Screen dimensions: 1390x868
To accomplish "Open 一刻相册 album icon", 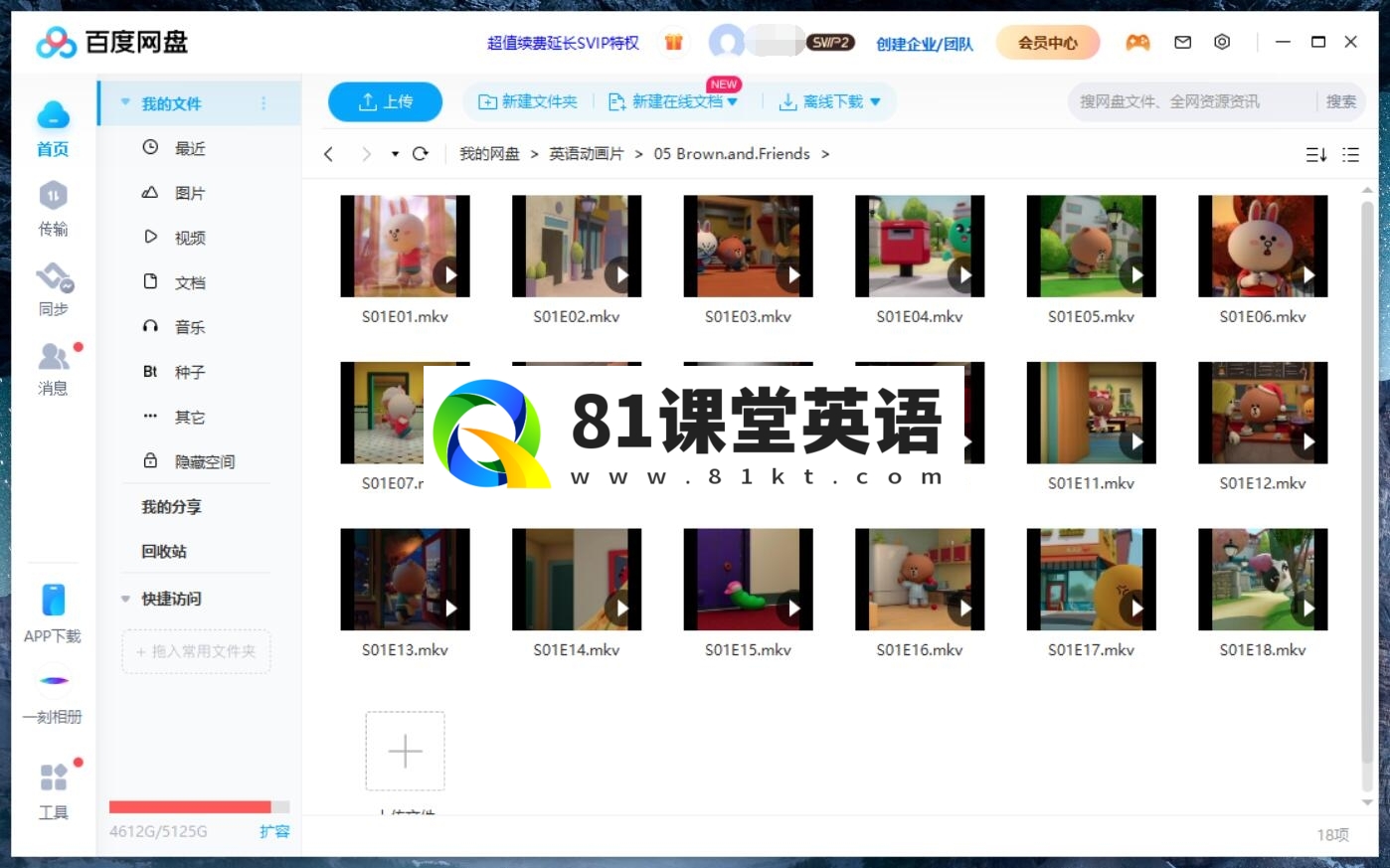I will [x=54, y=680].
